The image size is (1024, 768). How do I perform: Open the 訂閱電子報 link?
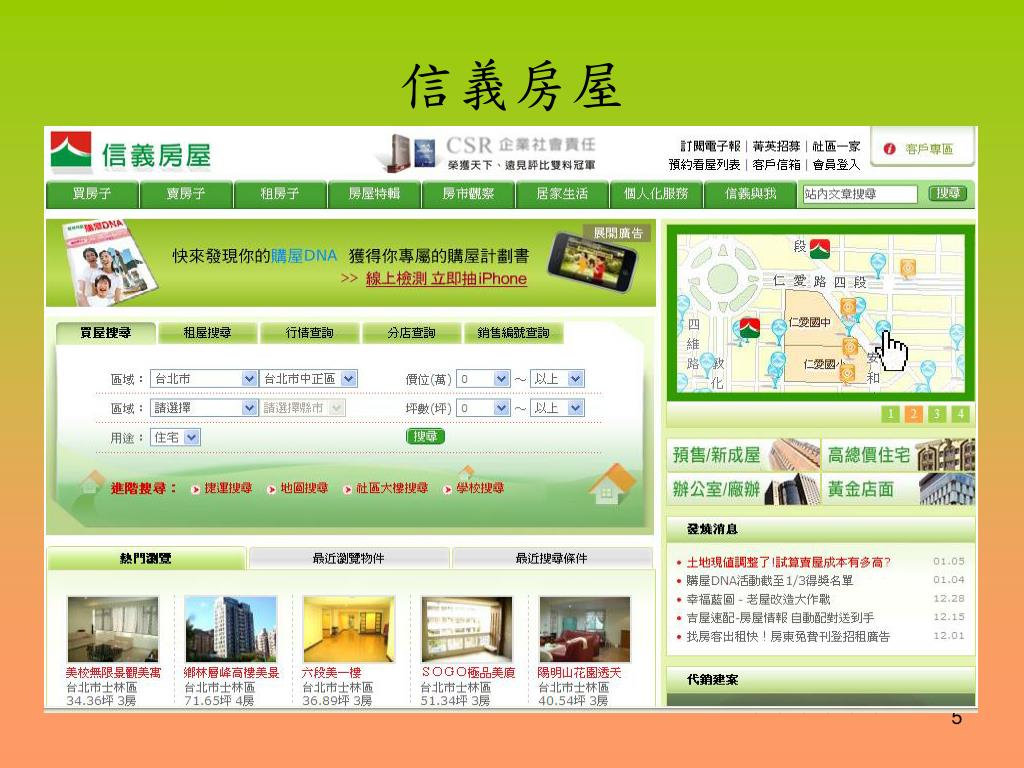click(711, 146)
